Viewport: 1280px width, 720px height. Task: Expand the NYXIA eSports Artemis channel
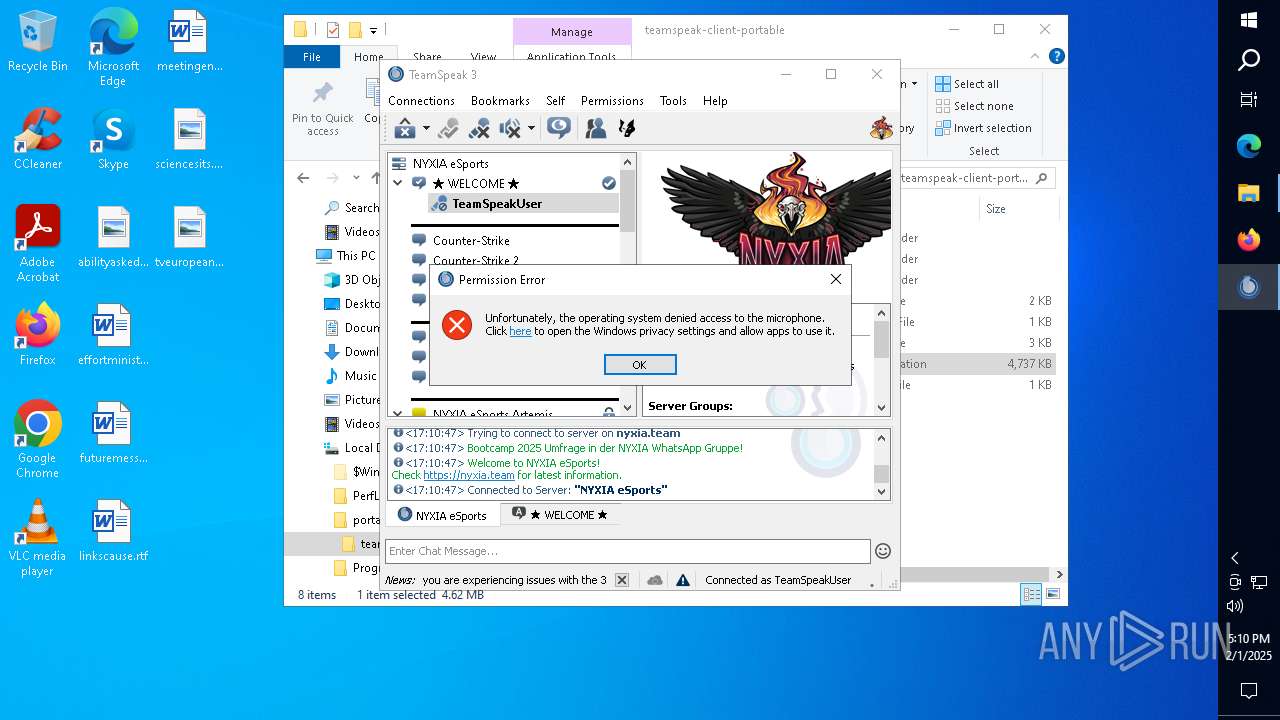pyautogui.click(x=398, y=413)
